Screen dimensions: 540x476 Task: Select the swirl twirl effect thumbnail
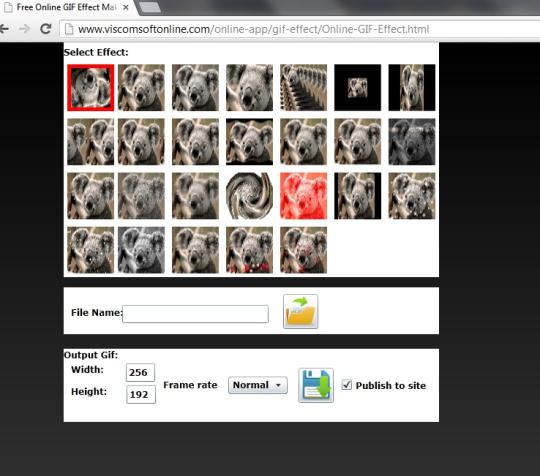(x=249, y=196)
